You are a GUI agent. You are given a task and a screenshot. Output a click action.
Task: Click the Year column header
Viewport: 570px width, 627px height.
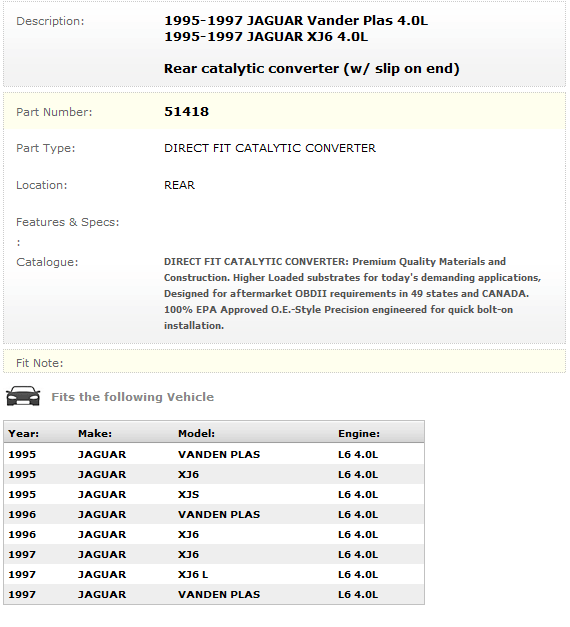(24, 433)
